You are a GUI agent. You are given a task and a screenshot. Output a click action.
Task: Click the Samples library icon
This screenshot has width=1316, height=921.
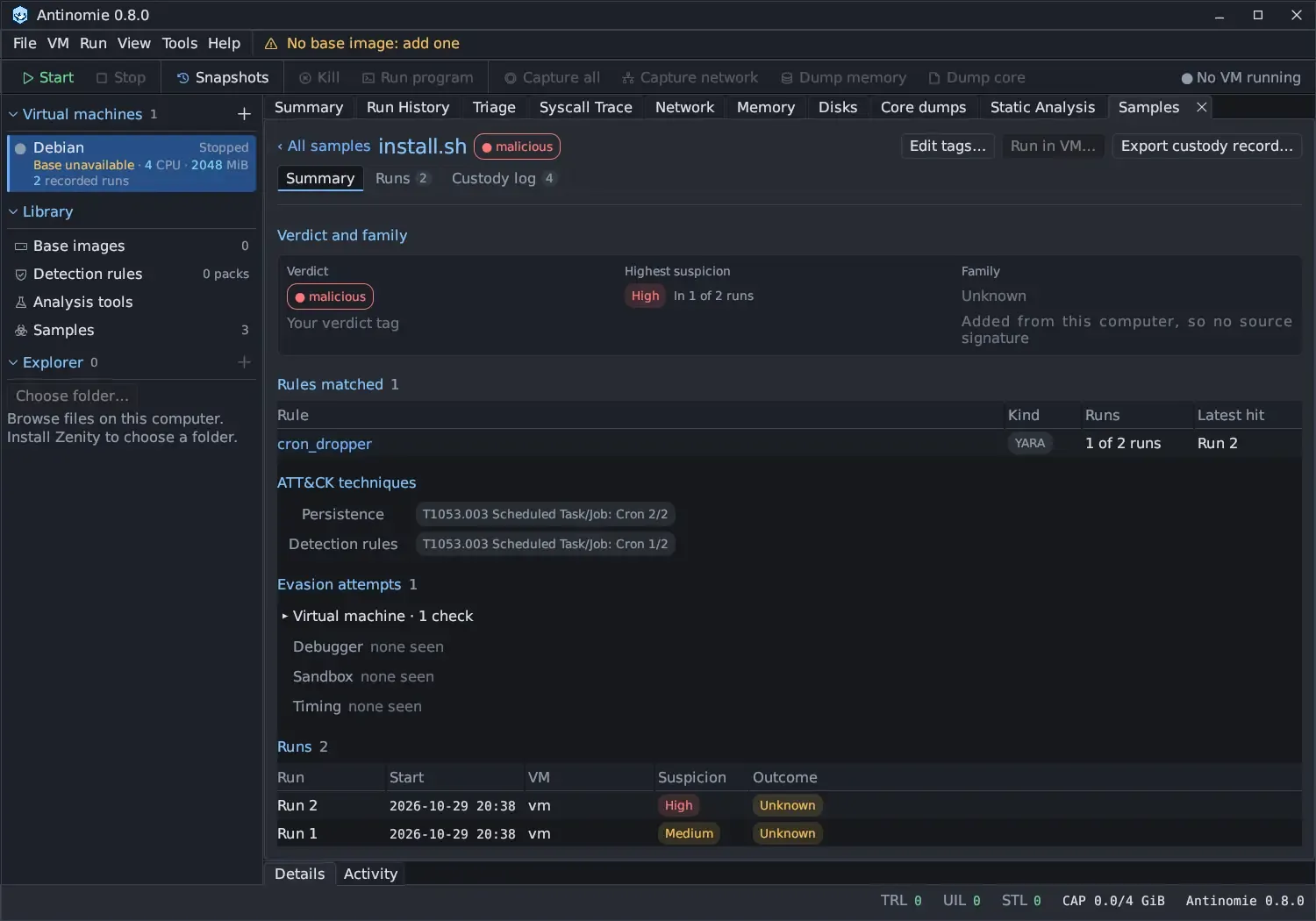tap(21, 331)
